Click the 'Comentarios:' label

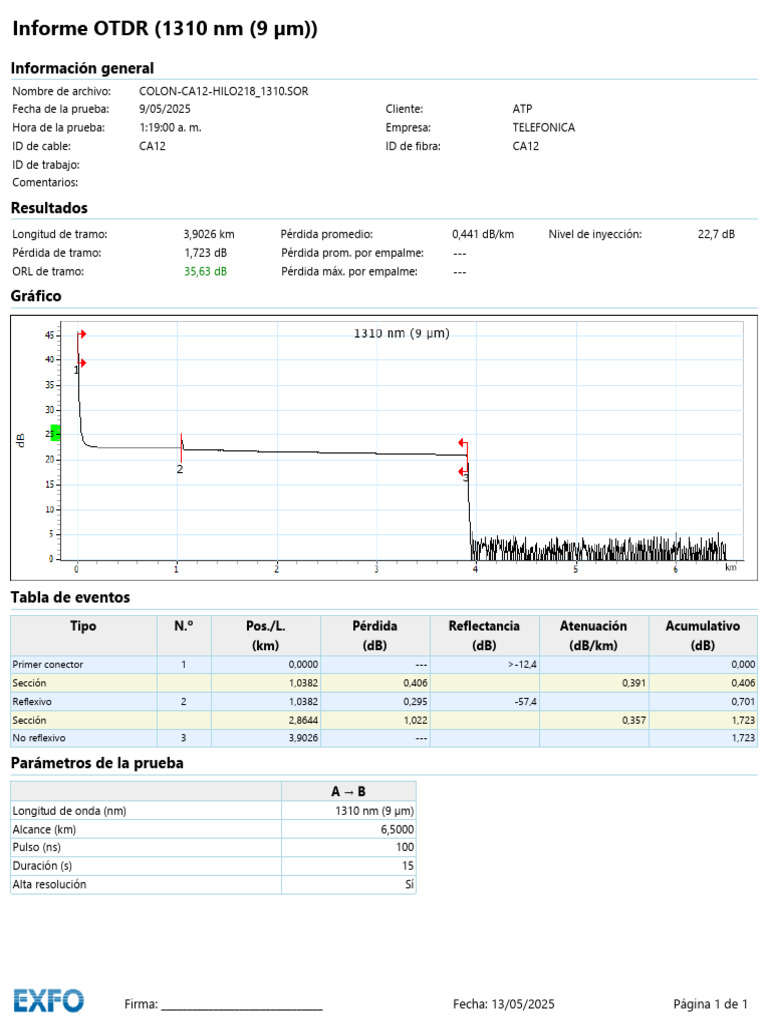[x=45, y=182]
